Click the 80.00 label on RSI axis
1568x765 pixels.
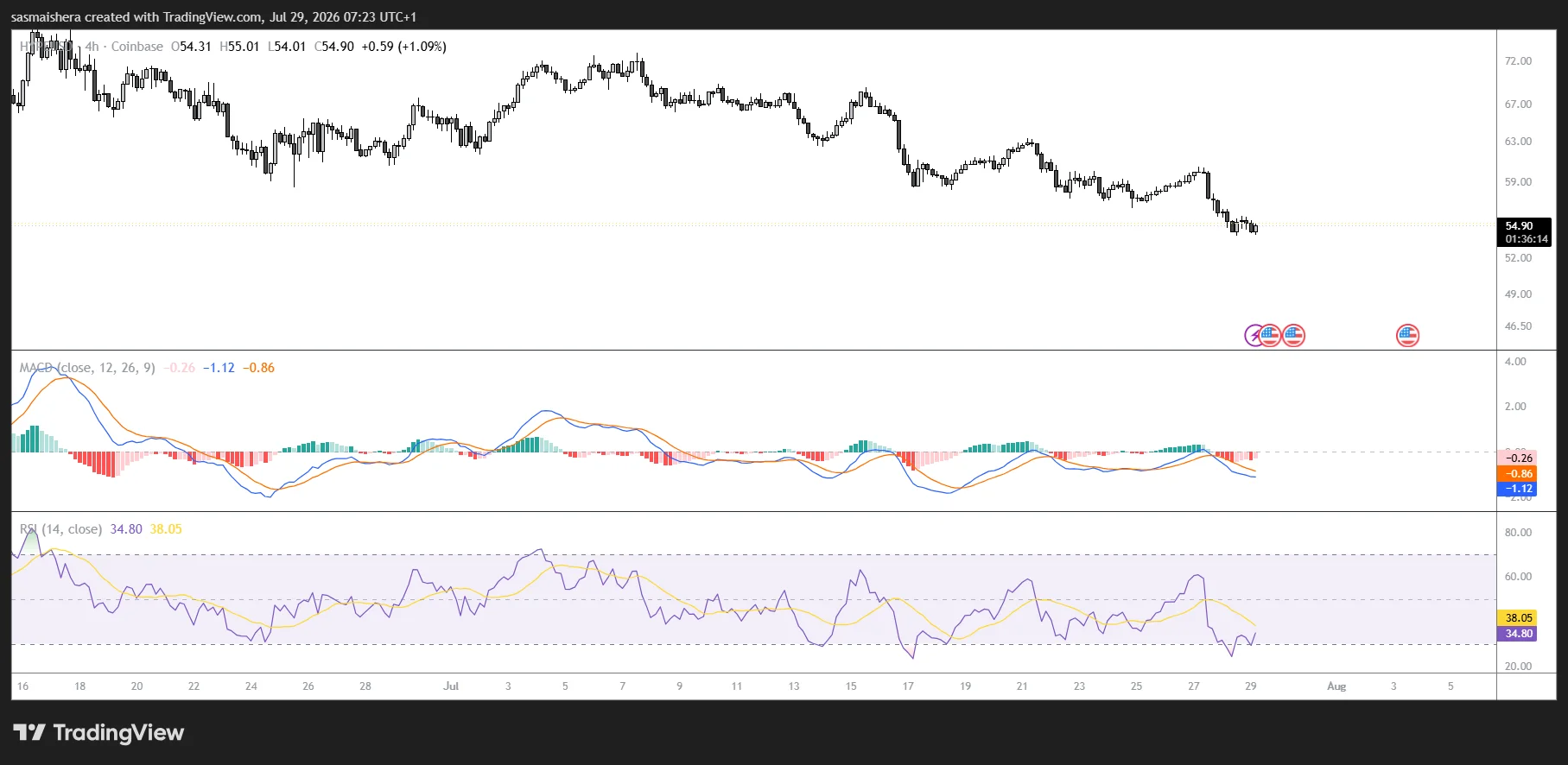[x=1518, y=533]
